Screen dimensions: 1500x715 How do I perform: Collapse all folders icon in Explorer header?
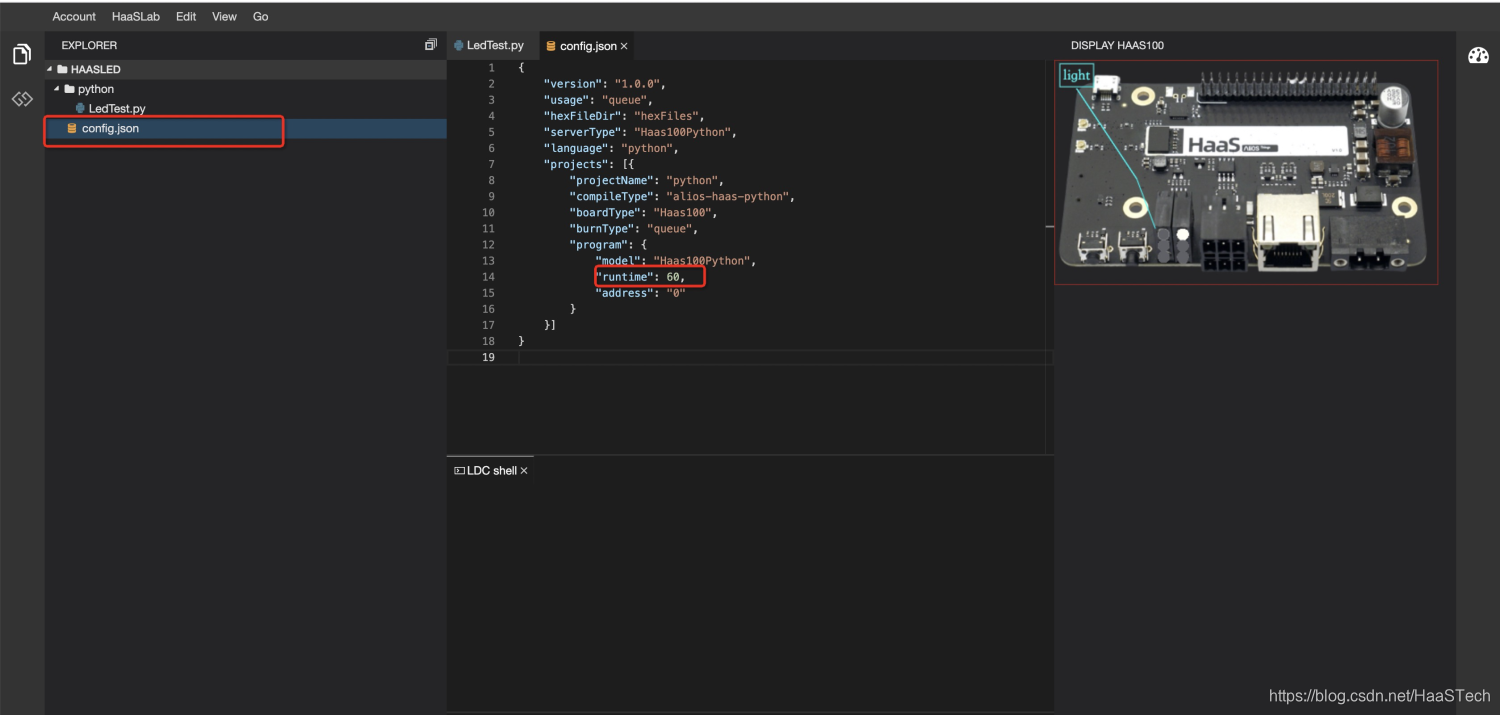tap(431, 45)
